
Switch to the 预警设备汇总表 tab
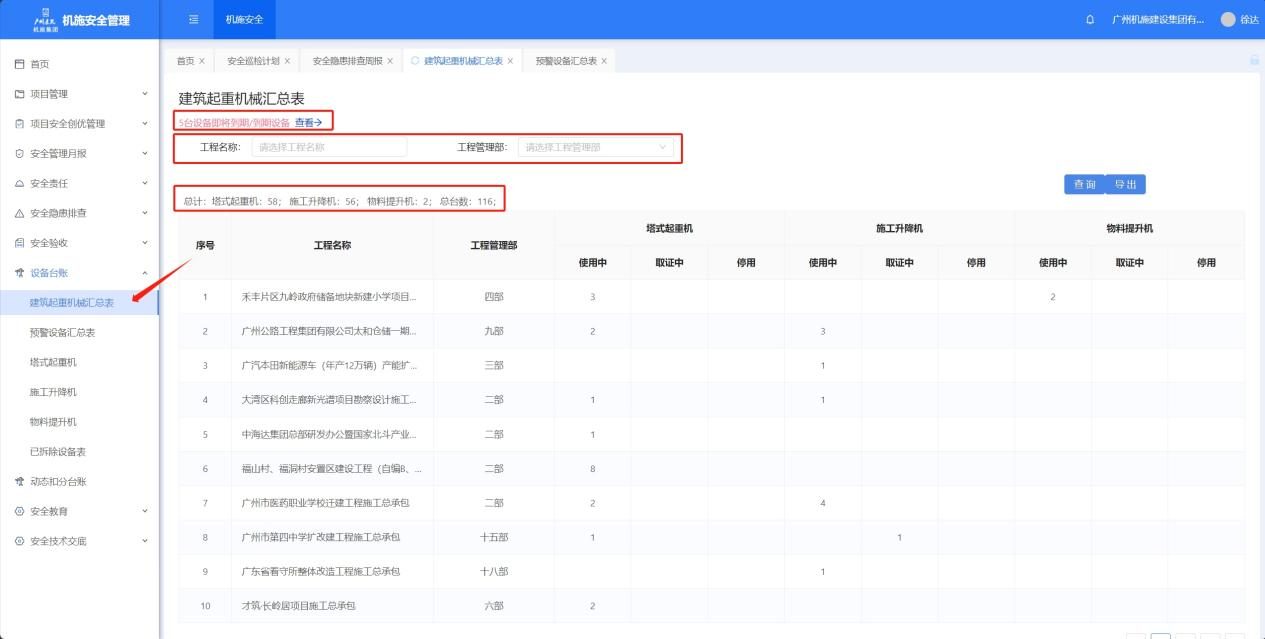tap(565, 61)
